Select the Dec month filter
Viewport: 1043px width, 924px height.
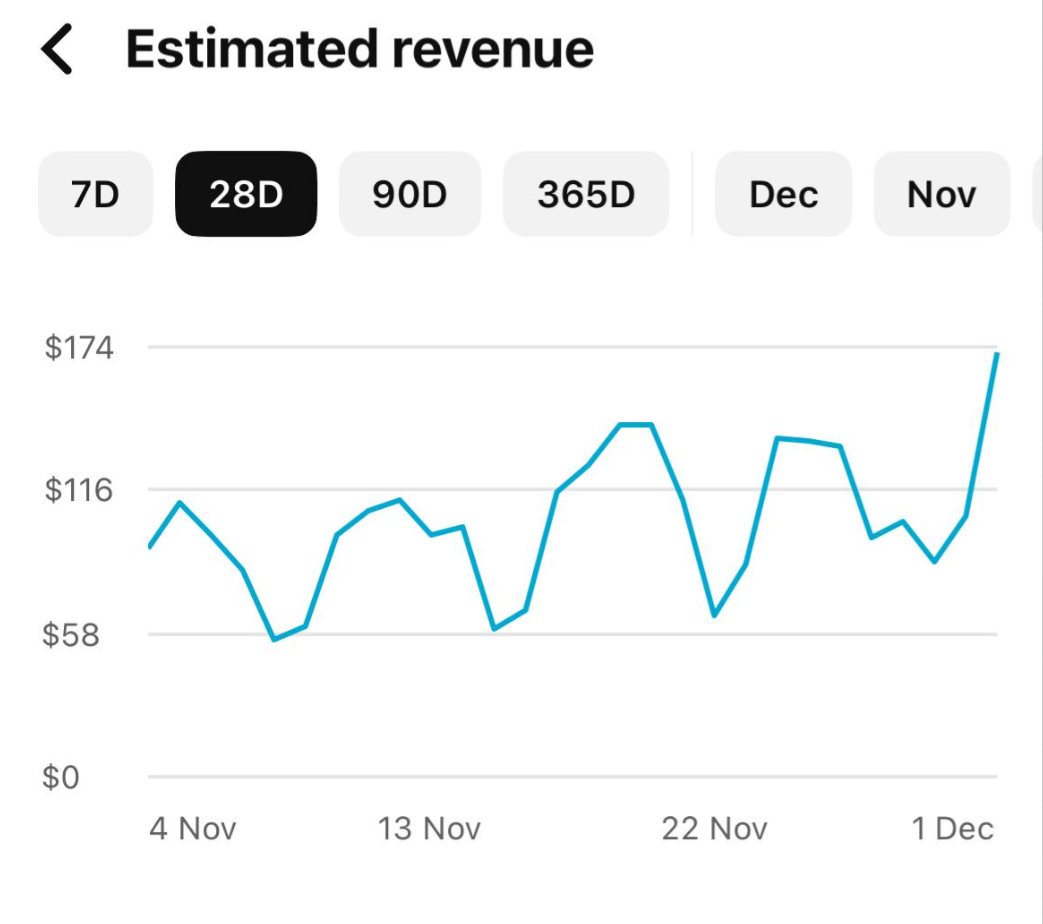click(783, 194)
